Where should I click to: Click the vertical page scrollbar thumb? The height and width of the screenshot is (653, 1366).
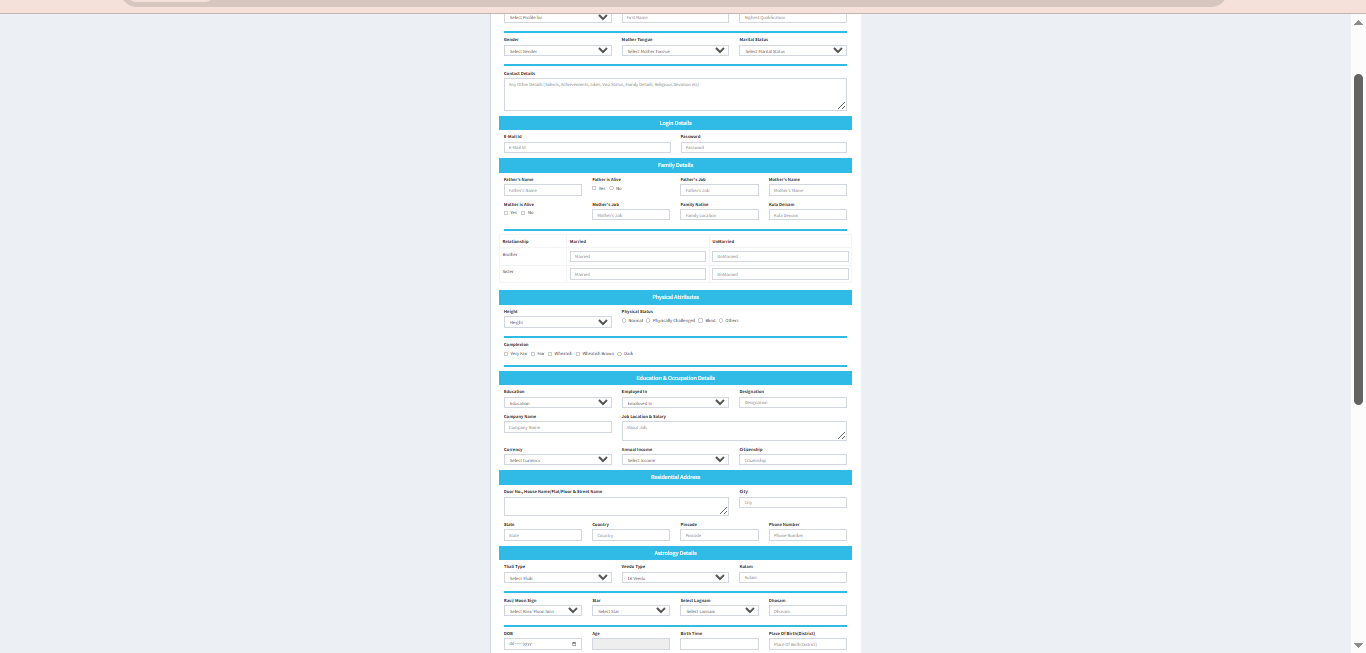[x=1358, y=240]
